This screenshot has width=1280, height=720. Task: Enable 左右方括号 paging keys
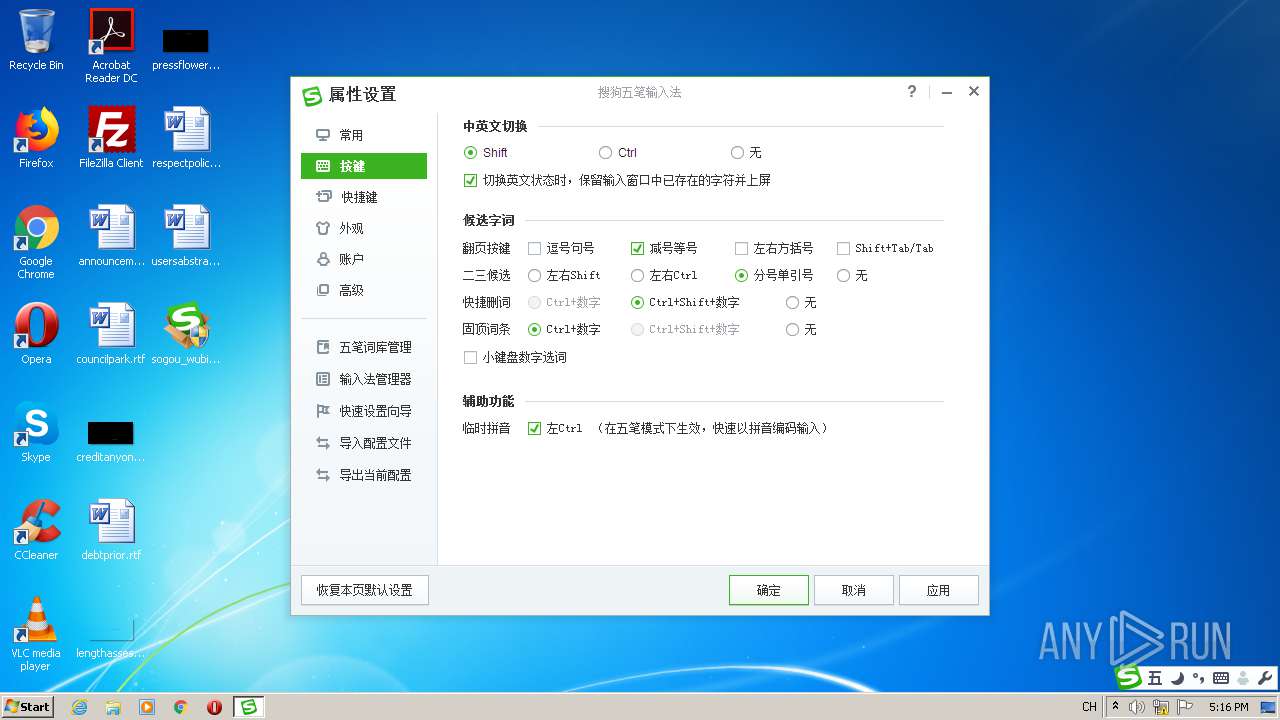tap(741, 248)
